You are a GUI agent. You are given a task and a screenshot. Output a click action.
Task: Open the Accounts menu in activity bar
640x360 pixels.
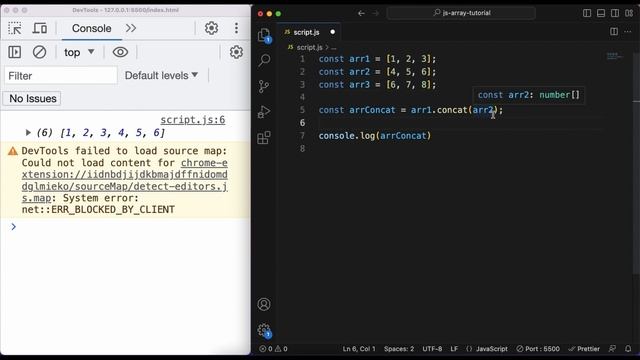tap(264, 304)
